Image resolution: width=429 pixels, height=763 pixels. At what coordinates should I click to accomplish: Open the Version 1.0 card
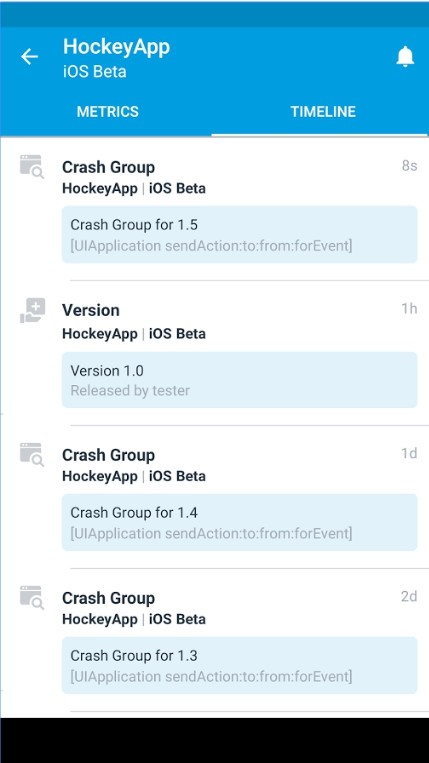point(239,380)
